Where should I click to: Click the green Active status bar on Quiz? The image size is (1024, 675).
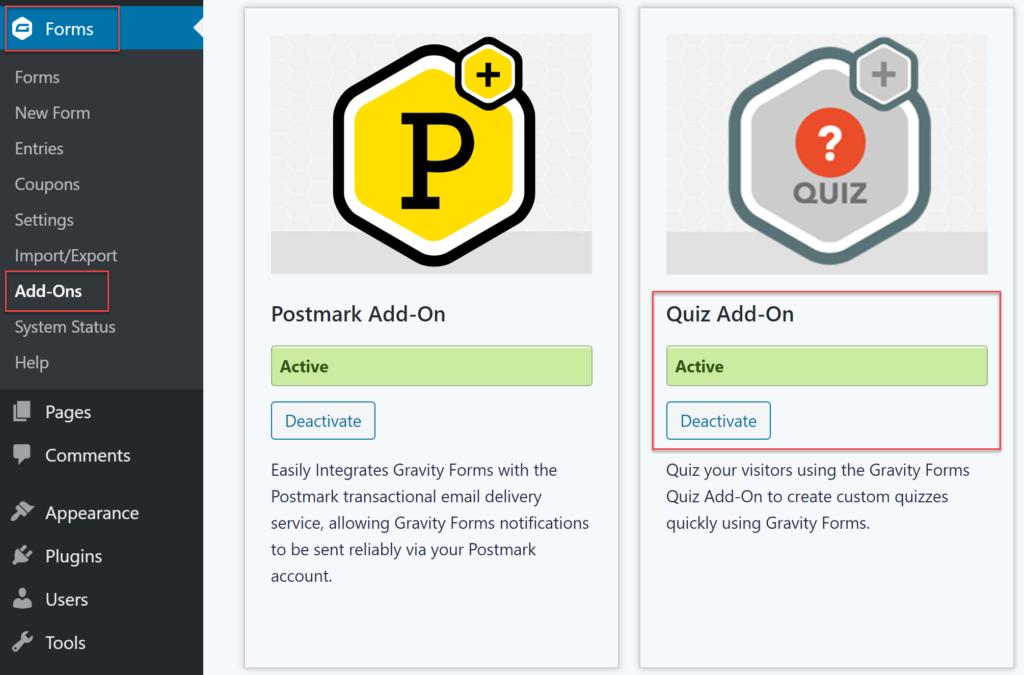(826, 366)
